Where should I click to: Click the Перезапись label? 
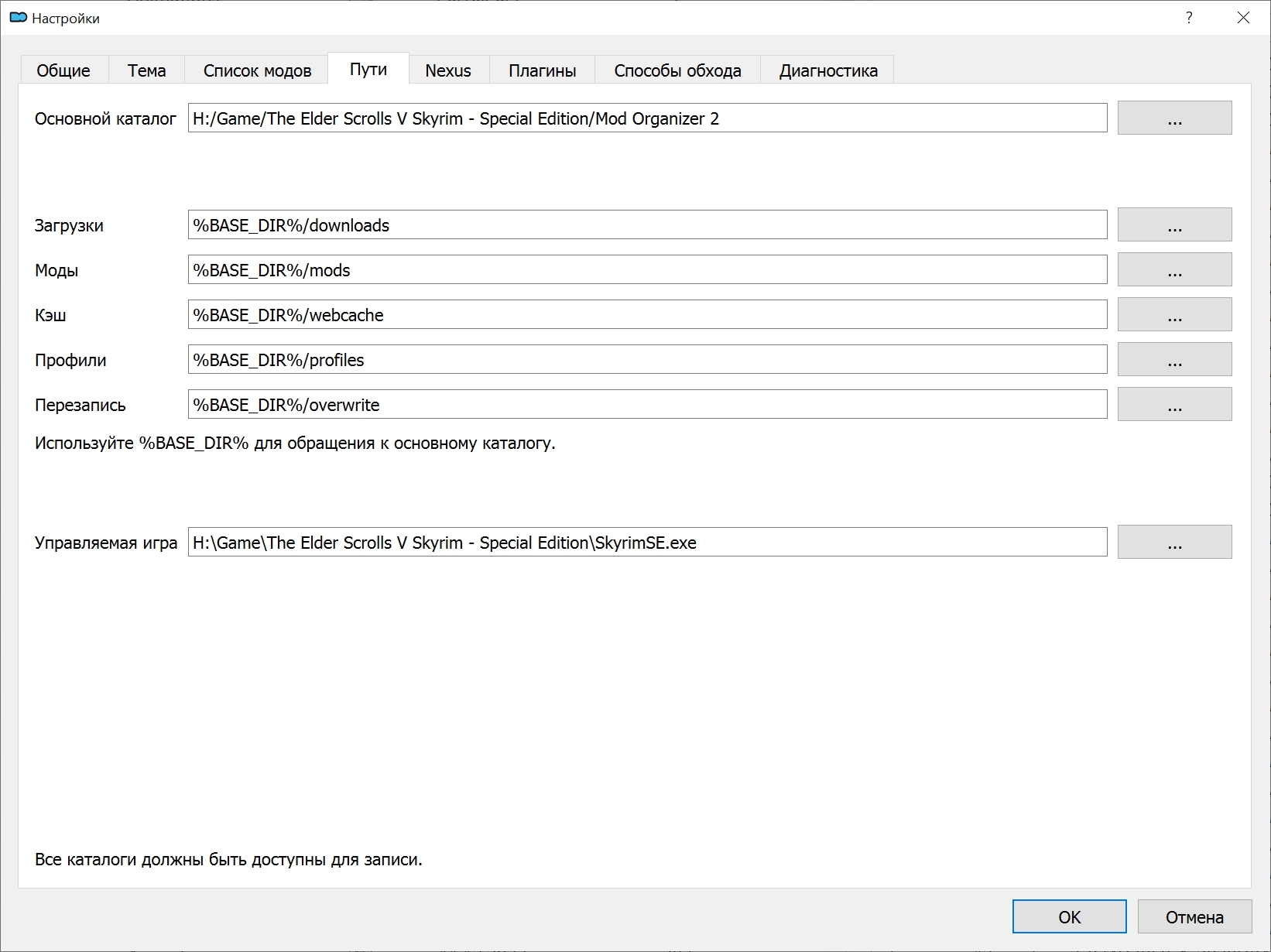click(x=80, y=405)
